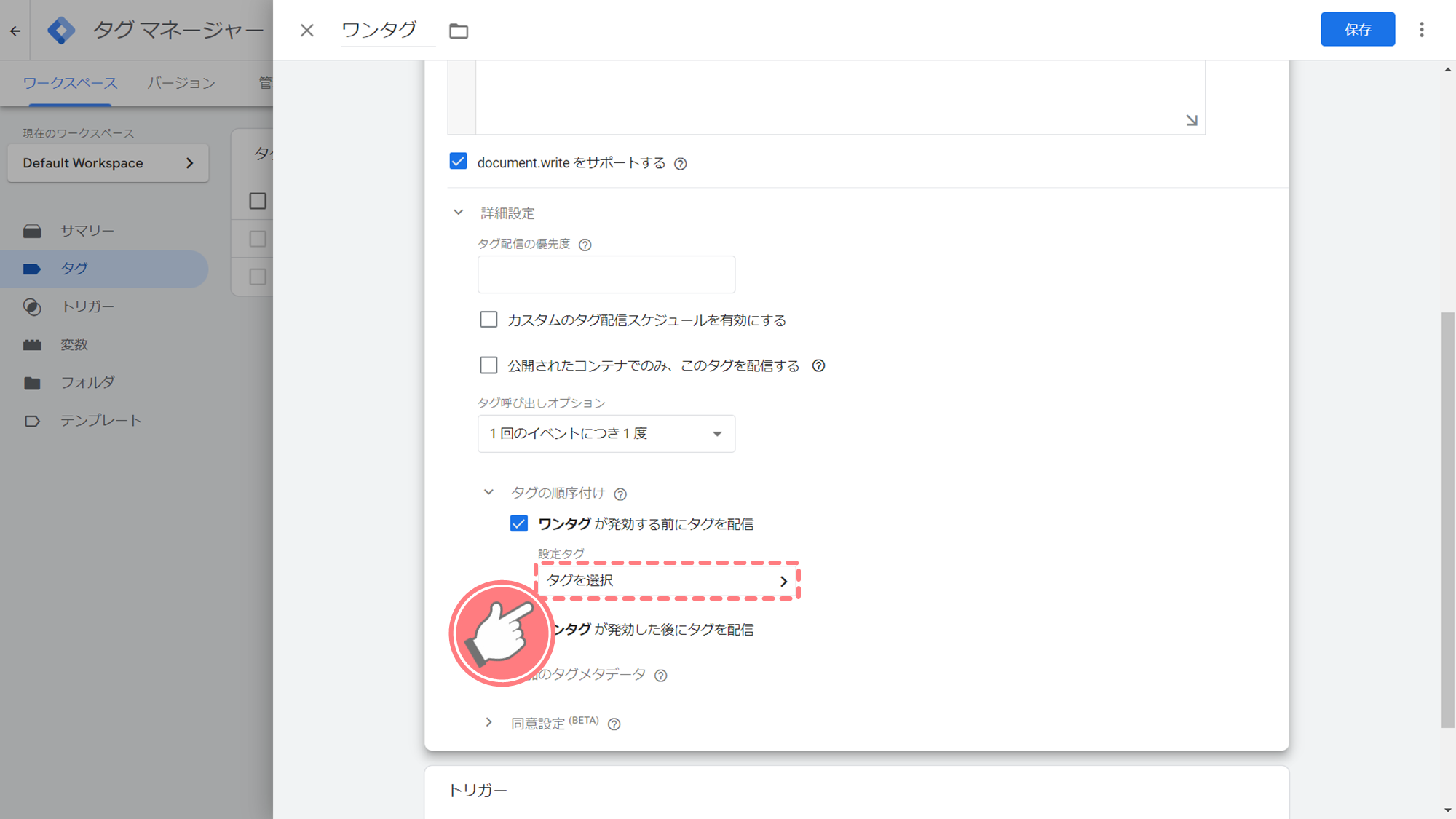Open help icon for タグの順序付け
This screenshot has height=819, width=1456.
tap(620, 494)
